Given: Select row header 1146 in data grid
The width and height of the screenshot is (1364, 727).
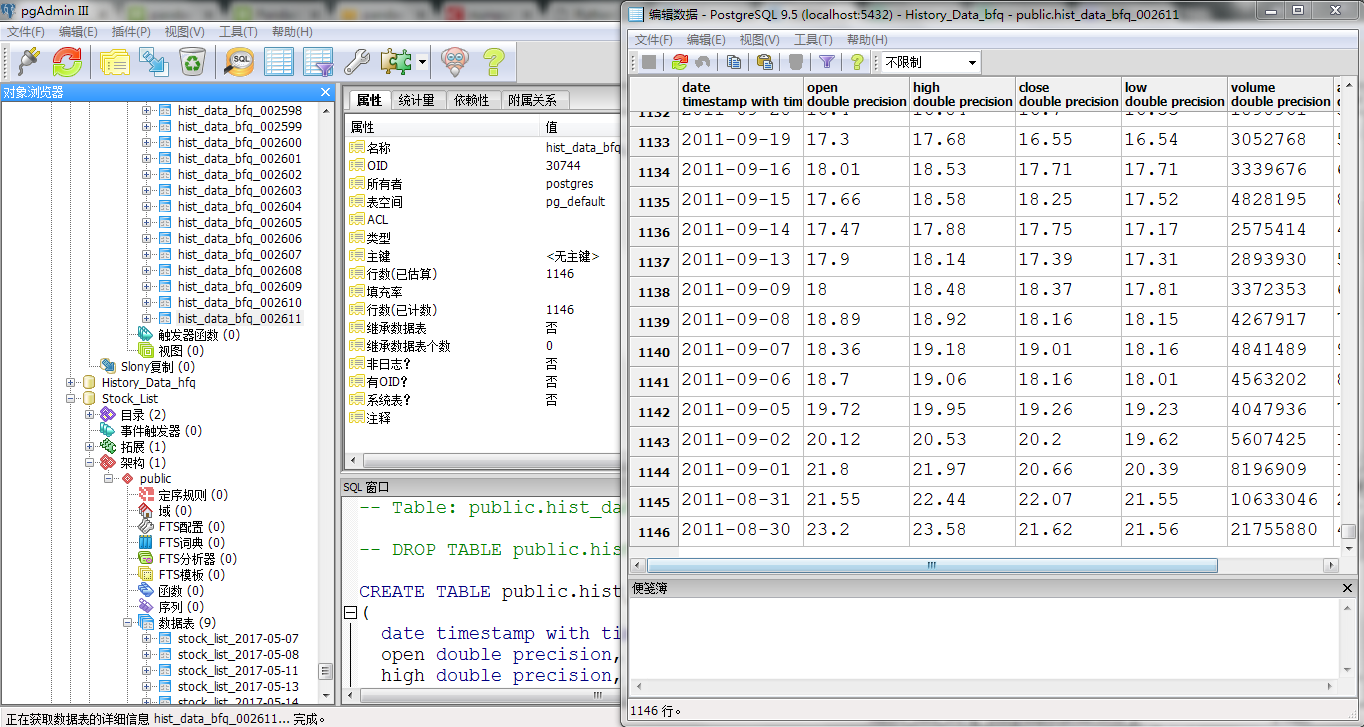Looking at the screenshot, I should (x=654, y=531).
